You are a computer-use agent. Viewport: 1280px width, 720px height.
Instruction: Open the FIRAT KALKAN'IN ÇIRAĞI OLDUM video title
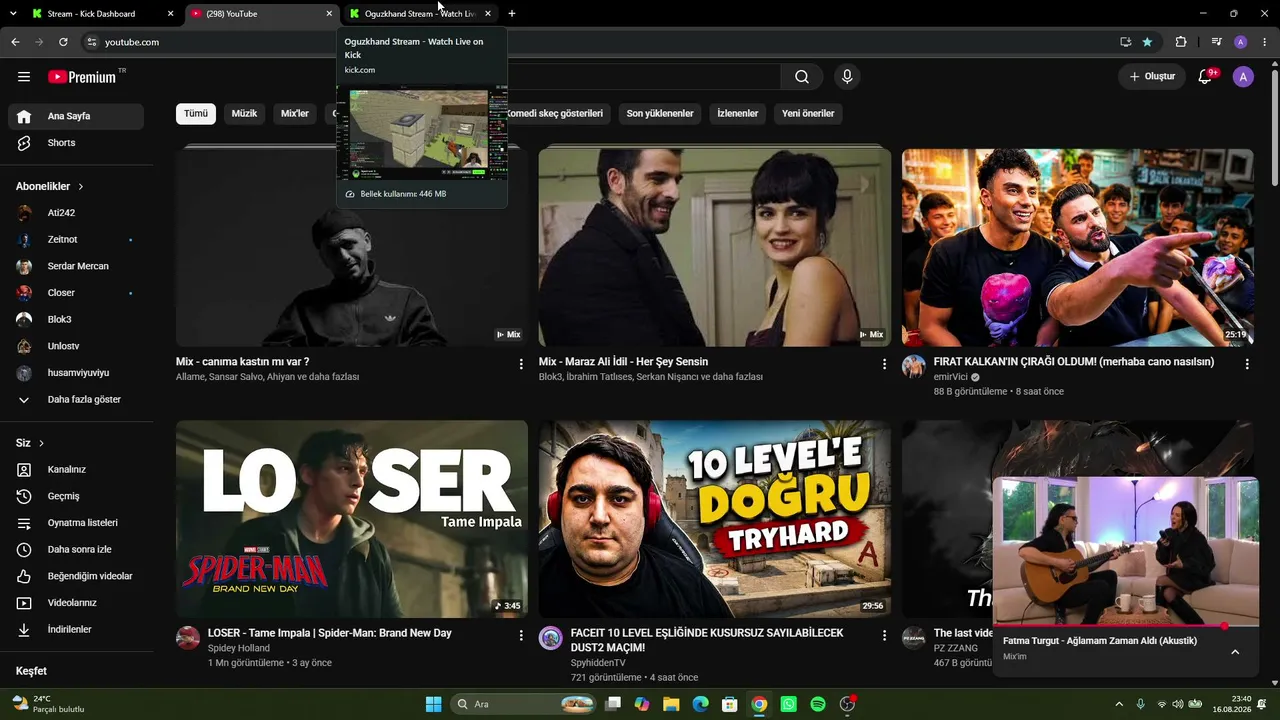pos(1074,362)
